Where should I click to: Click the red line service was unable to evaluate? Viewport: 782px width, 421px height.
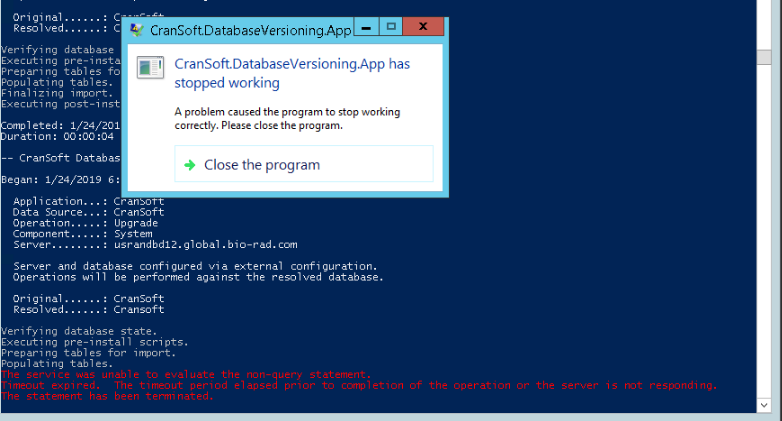coord(186,374)
